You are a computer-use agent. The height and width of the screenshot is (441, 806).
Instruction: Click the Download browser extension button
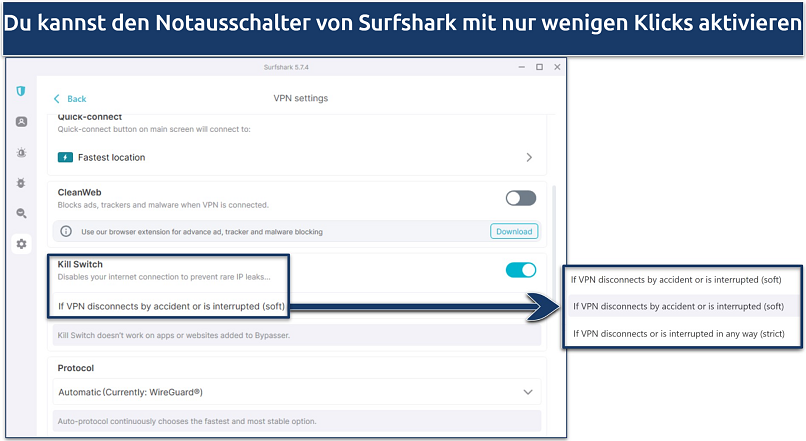point(514,231)
